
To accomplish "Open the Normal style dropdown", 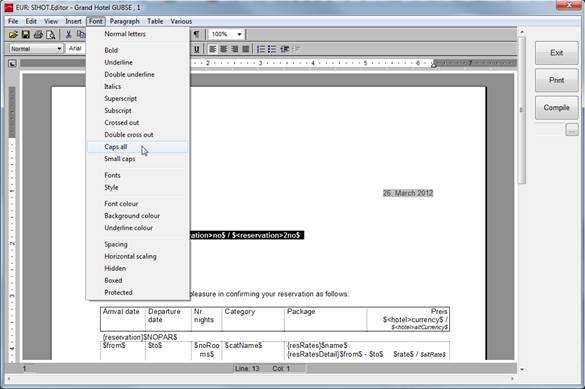I will (x=36, y=49).
